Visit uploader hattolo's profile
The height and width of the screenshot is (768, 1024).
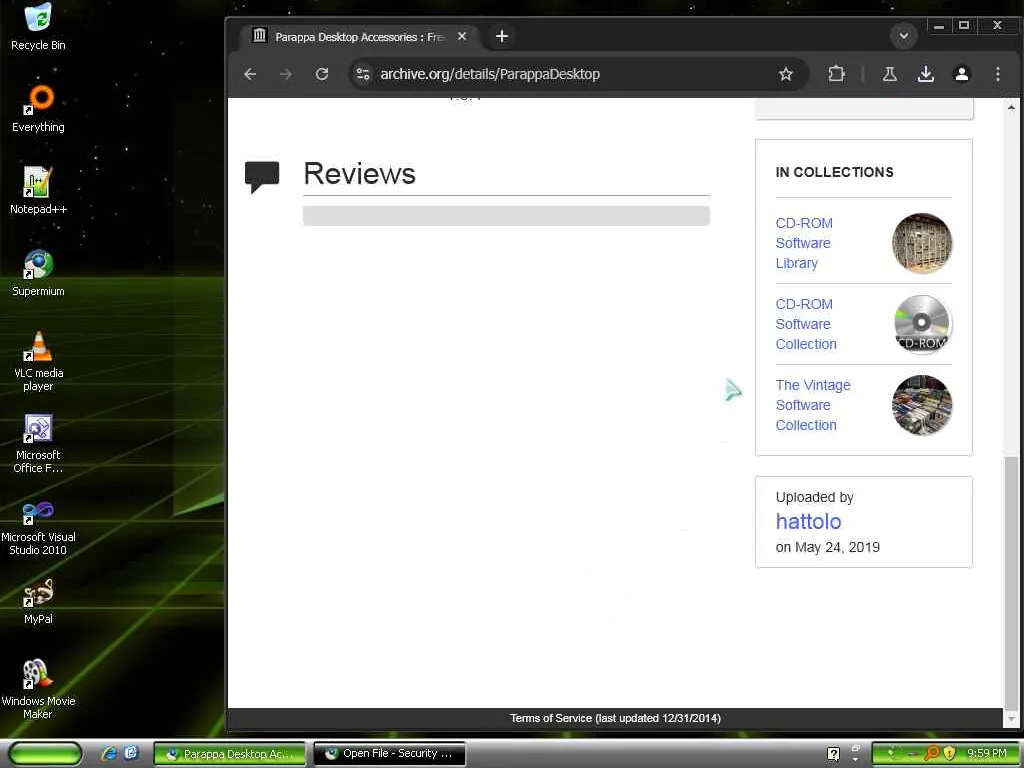point(808,521)
